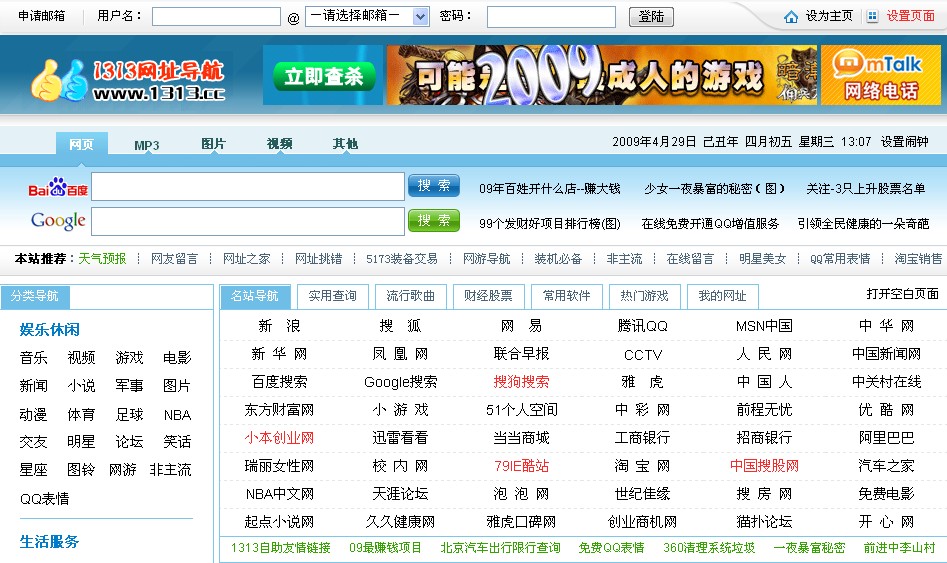
Task: Click the settings icon beside 设置页面
Action: 872,17
